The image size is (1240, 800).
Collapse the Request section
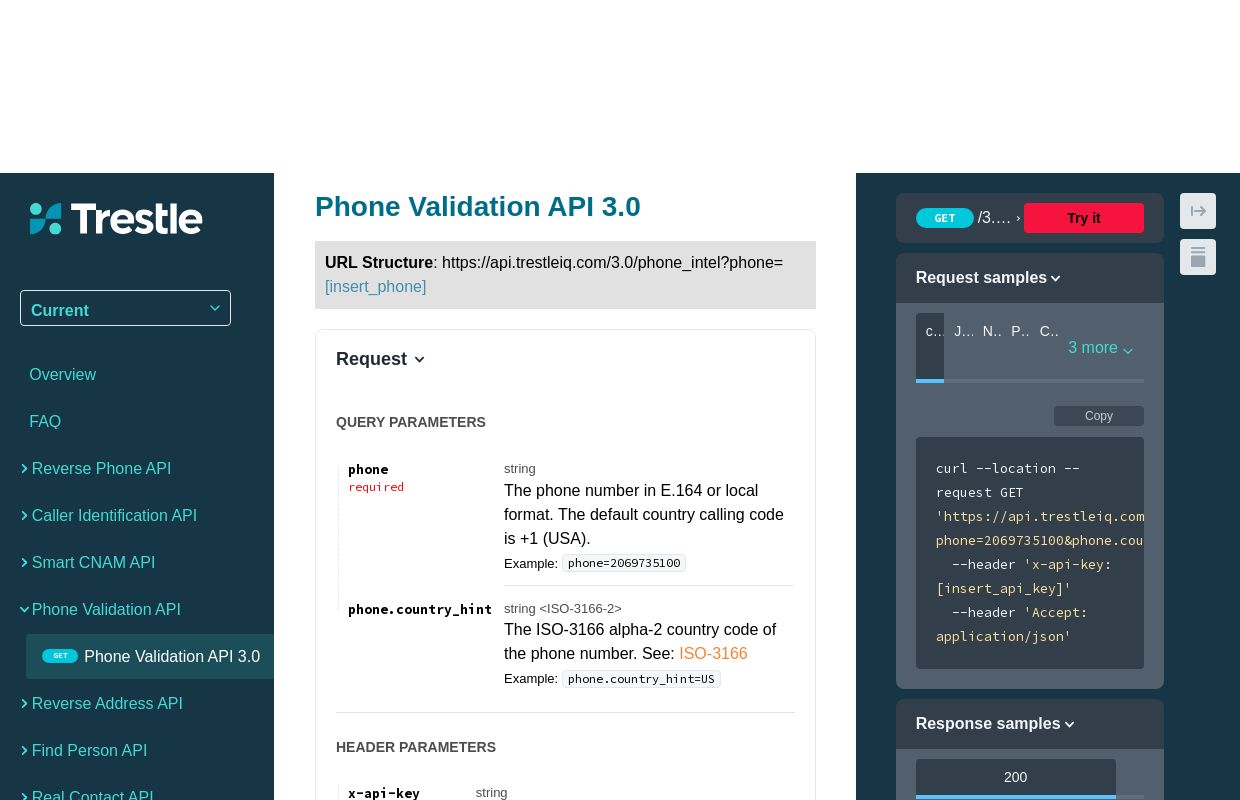pos(380,359)
